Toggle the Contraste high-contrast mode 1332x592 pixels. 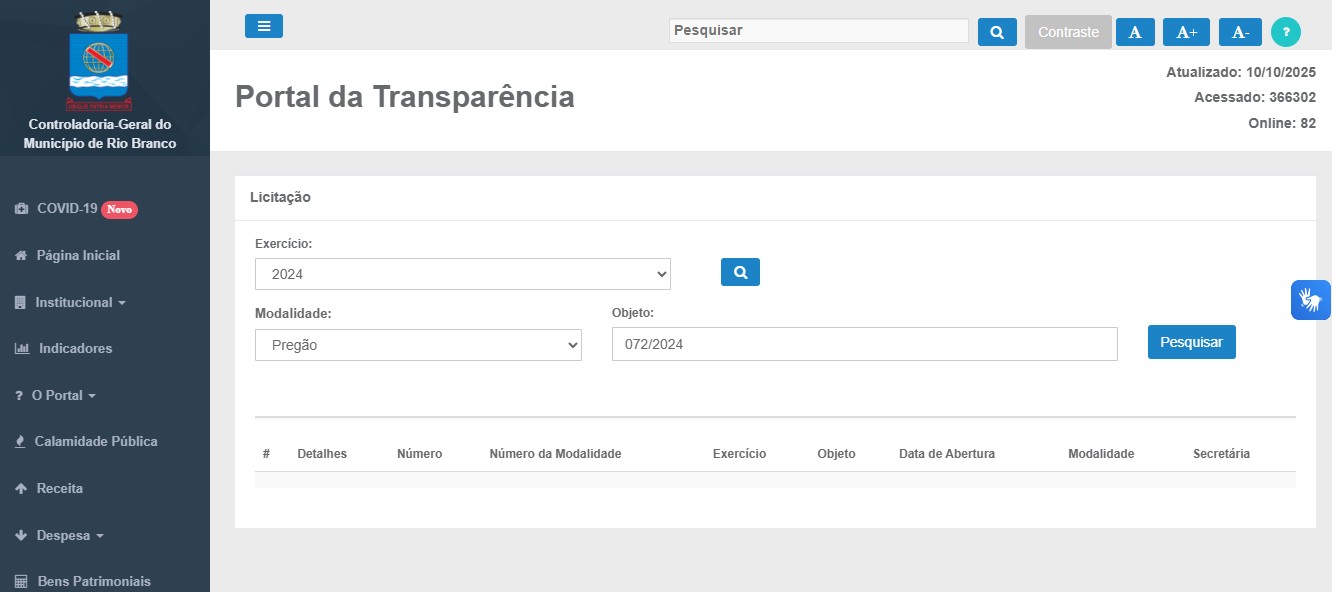coord(1068,32)
